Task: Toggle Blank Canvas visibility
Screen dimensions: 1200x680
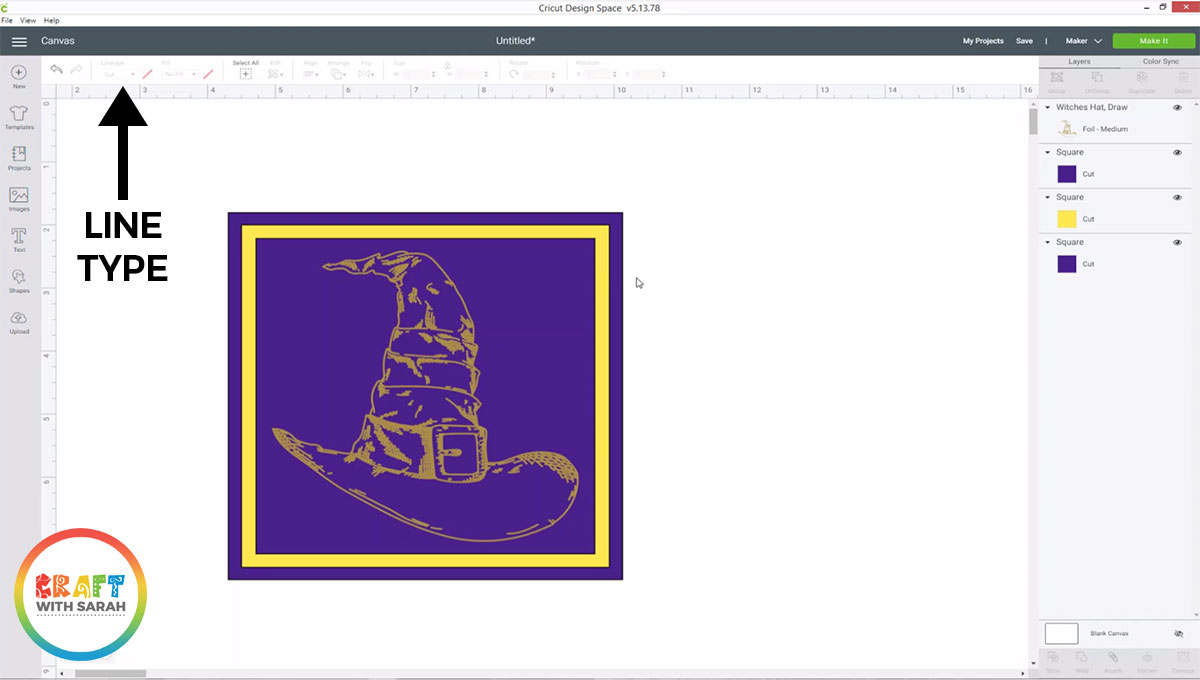Action: click(x=1179, y=634)
